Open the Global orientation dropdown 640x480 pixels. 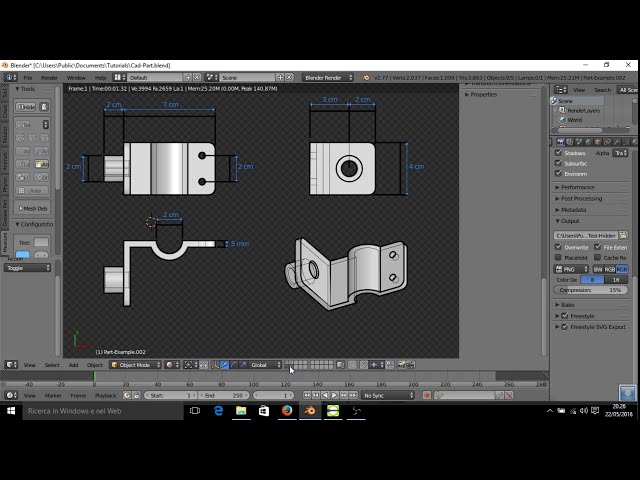pos(266,365)
